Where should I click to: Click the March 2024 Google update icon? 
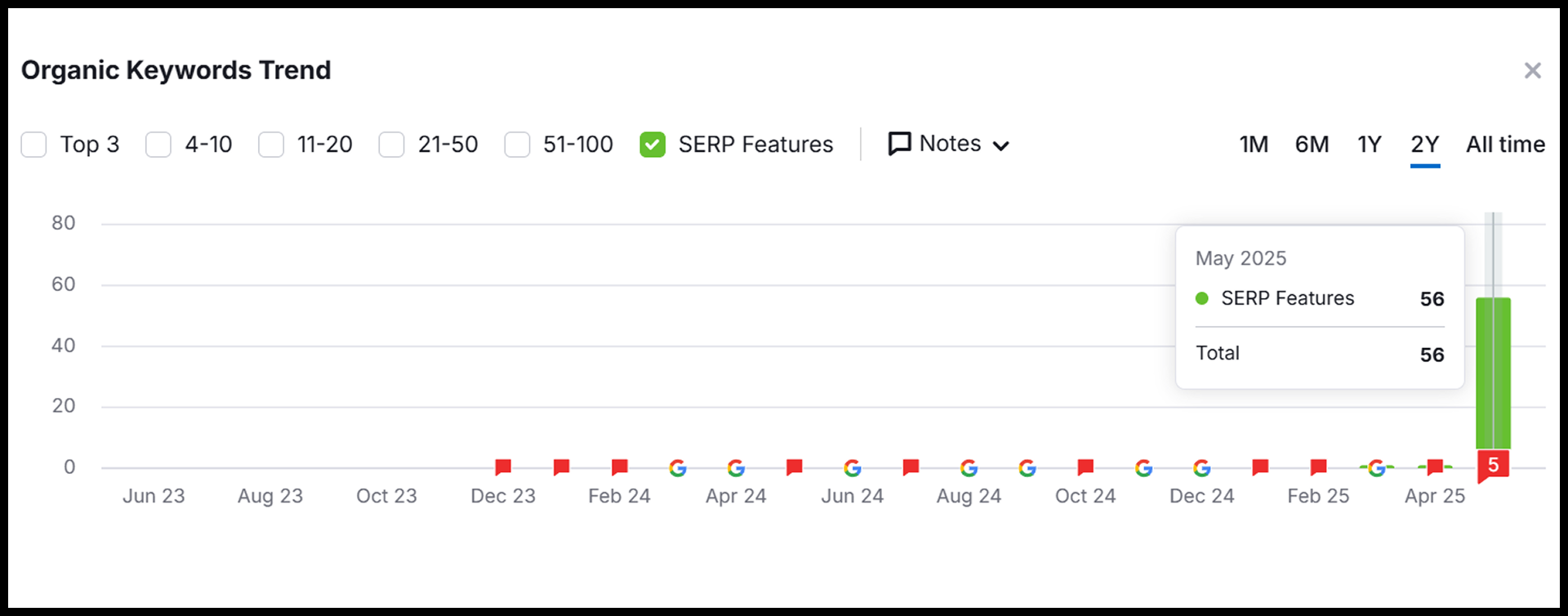point(678,468)
